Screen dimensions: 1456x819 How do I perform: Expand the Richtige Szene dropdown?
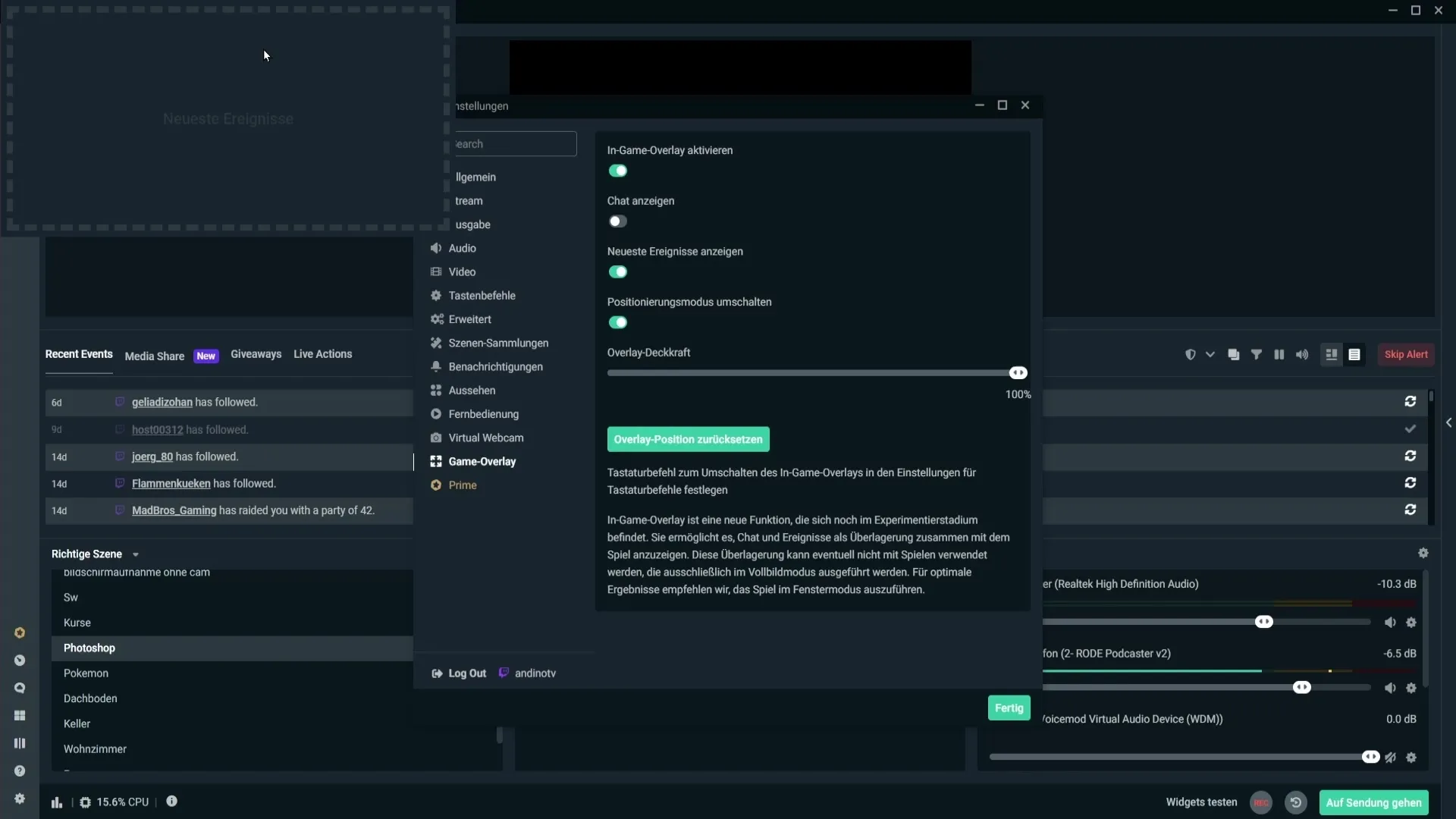click(134, 554)
